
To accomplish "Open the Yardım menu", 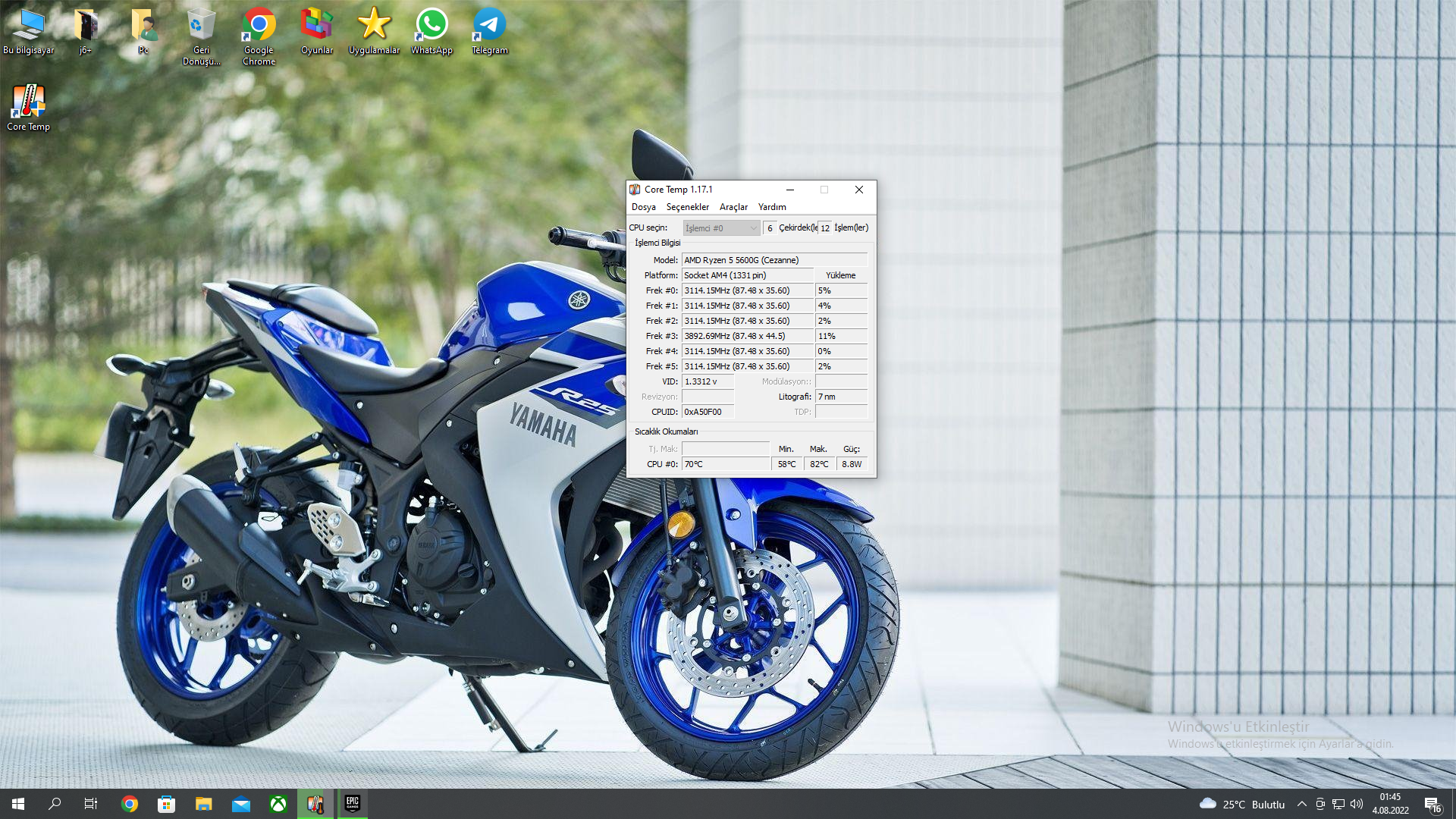I will click(772, 207).
